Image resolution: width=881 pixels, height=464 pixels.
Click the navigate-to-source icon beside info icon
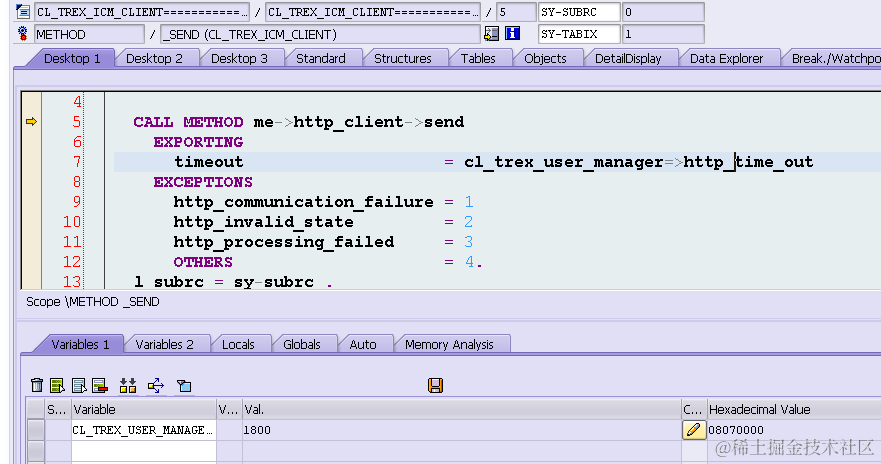[492, 34]
